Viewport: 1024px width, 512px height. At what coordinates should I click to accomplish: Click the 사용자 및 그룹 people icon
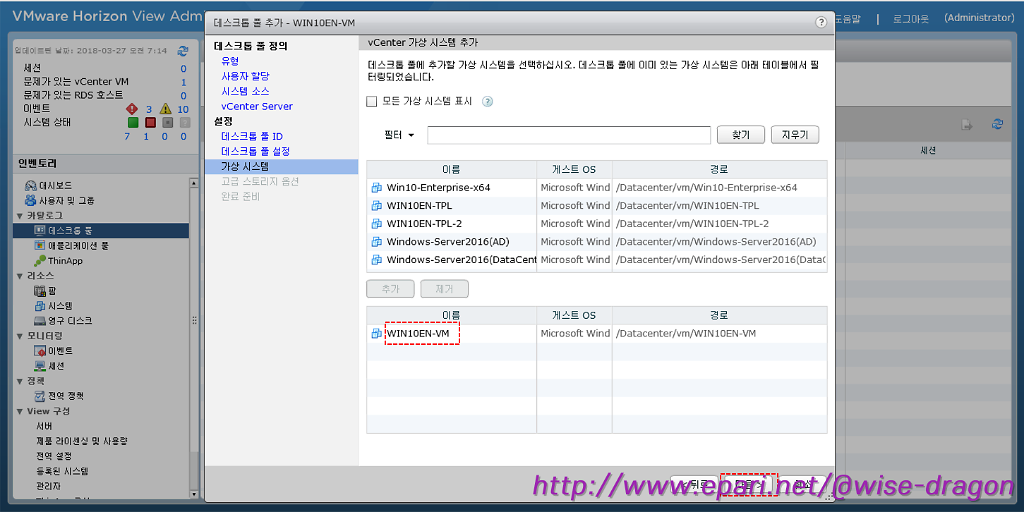click(30, 200)
